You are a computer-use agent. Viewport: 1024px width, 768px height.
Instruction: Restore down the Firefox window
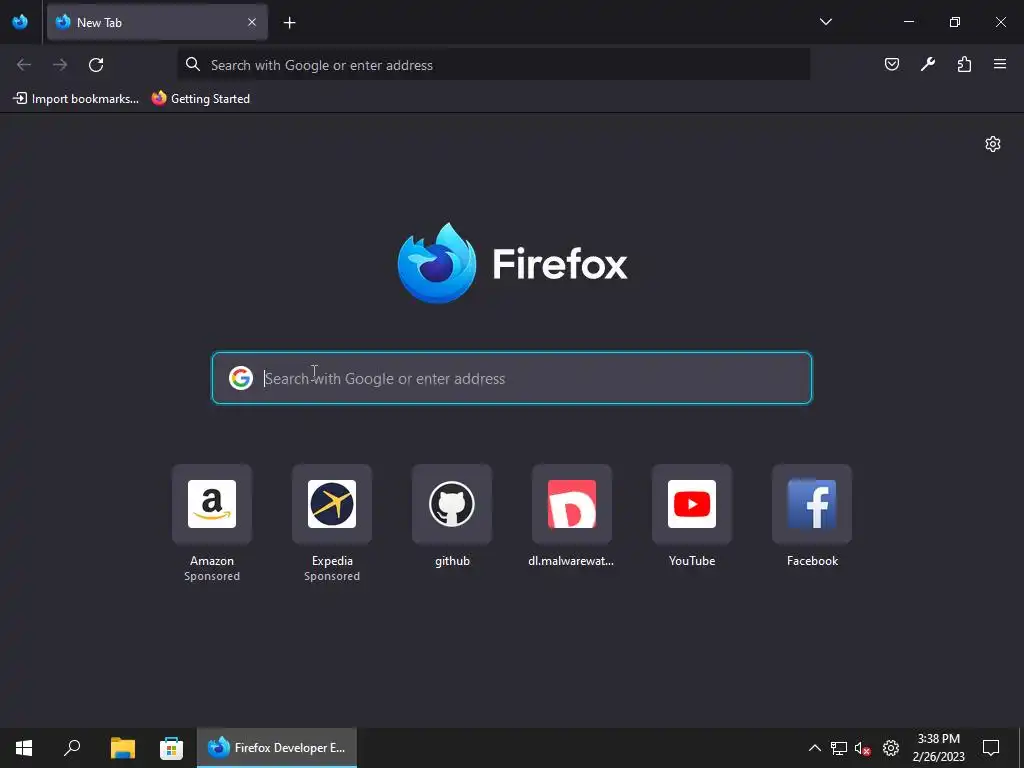pos(955,22)
